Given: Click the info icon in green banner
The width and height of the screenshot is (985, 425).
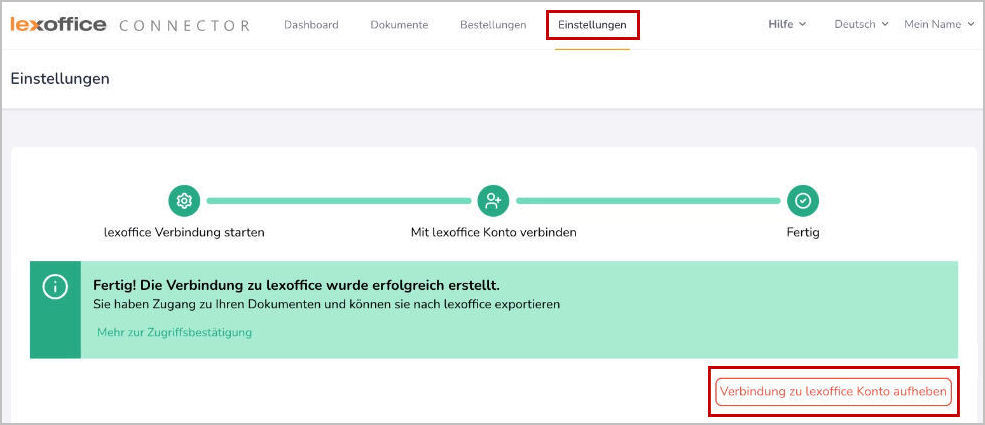Looking at the screenshot, I should point(55,287).
